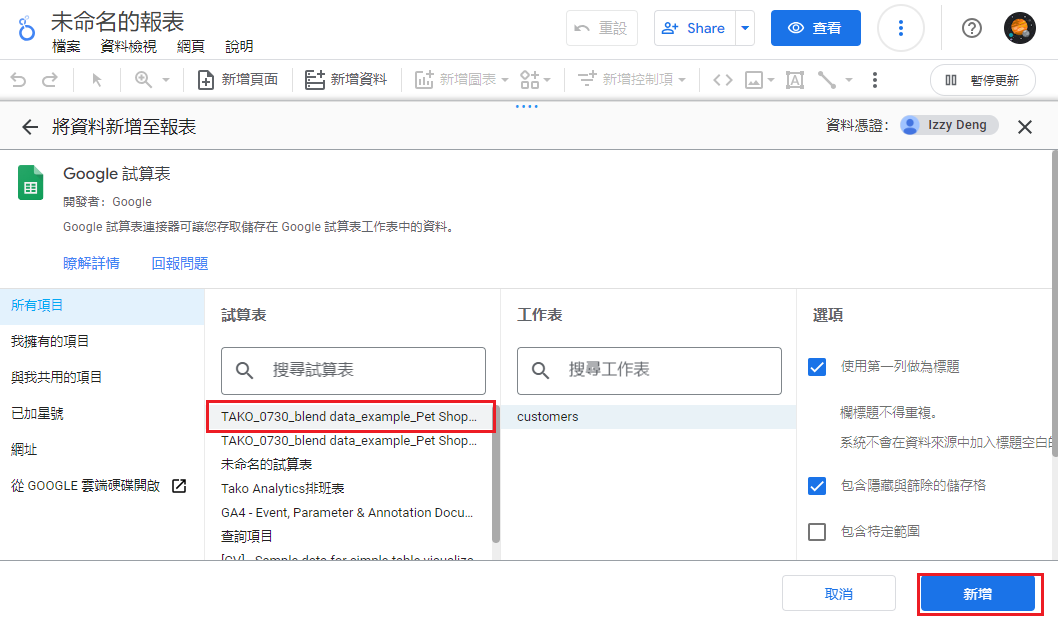Screen dimensions: 1058x621
Task: Close the add data panel
Action: point(1025,127)
